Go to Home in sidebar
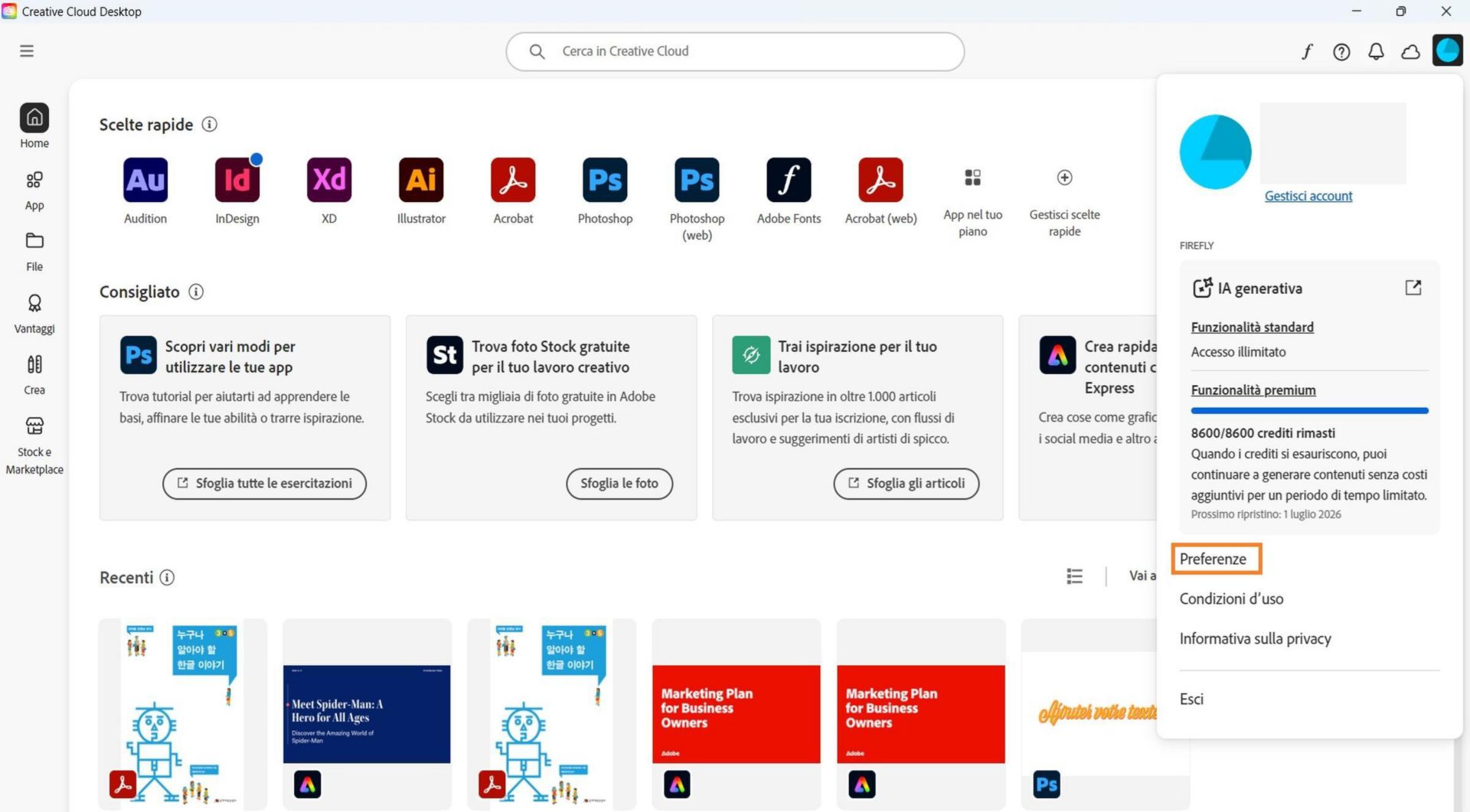Viewport: 1470px width, 812px height. coord(34,126)
